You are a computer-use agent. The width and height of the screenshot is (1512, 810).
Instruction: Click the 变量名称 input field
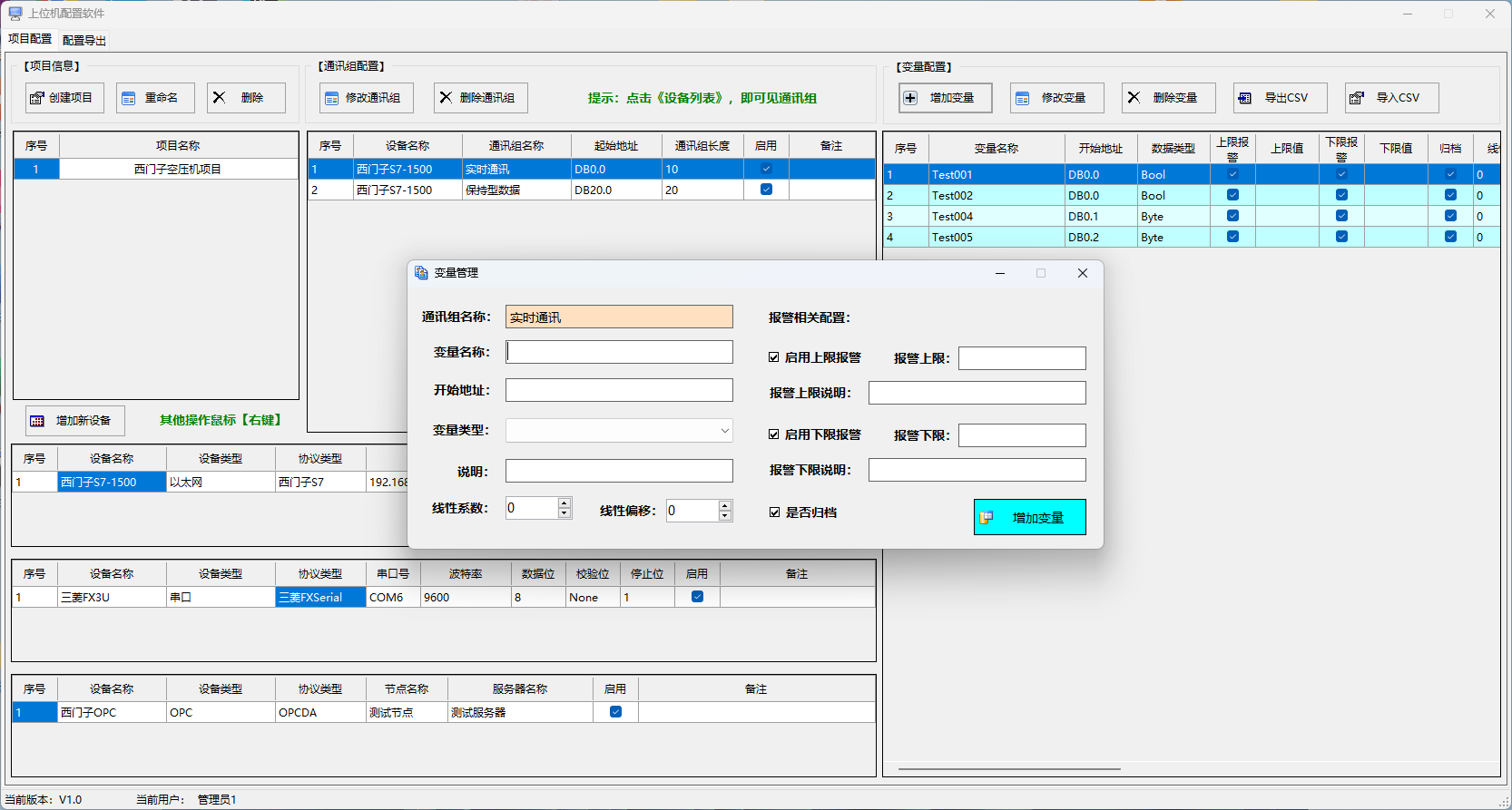pos(619,352)
